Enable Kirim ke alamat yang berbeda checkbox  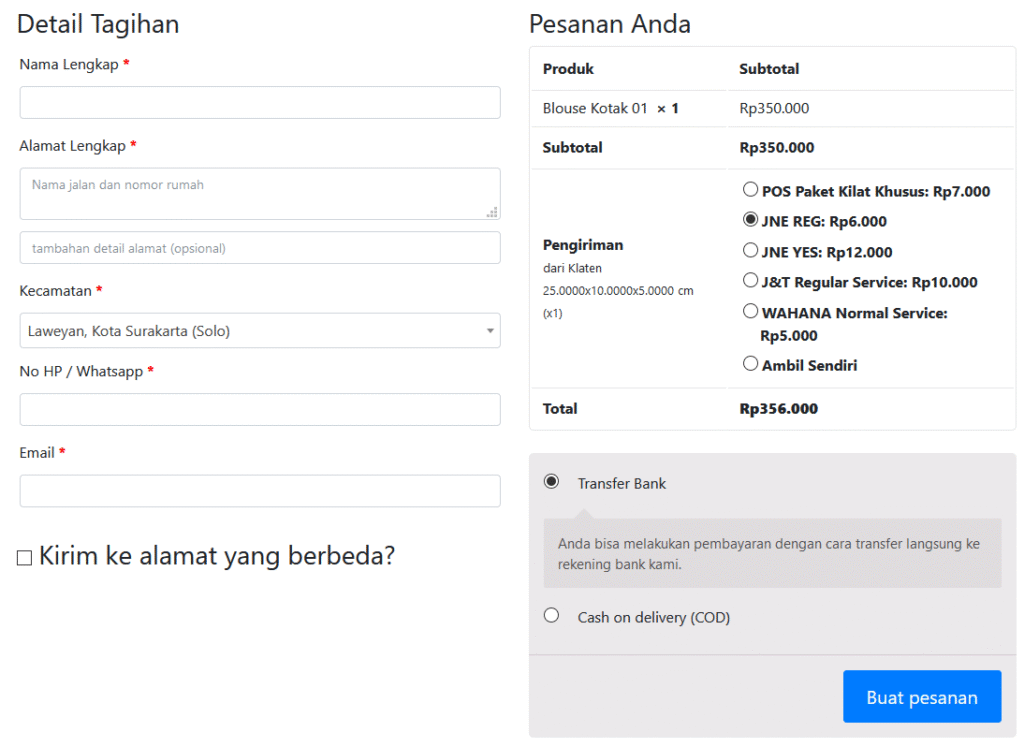coord(25,558)
